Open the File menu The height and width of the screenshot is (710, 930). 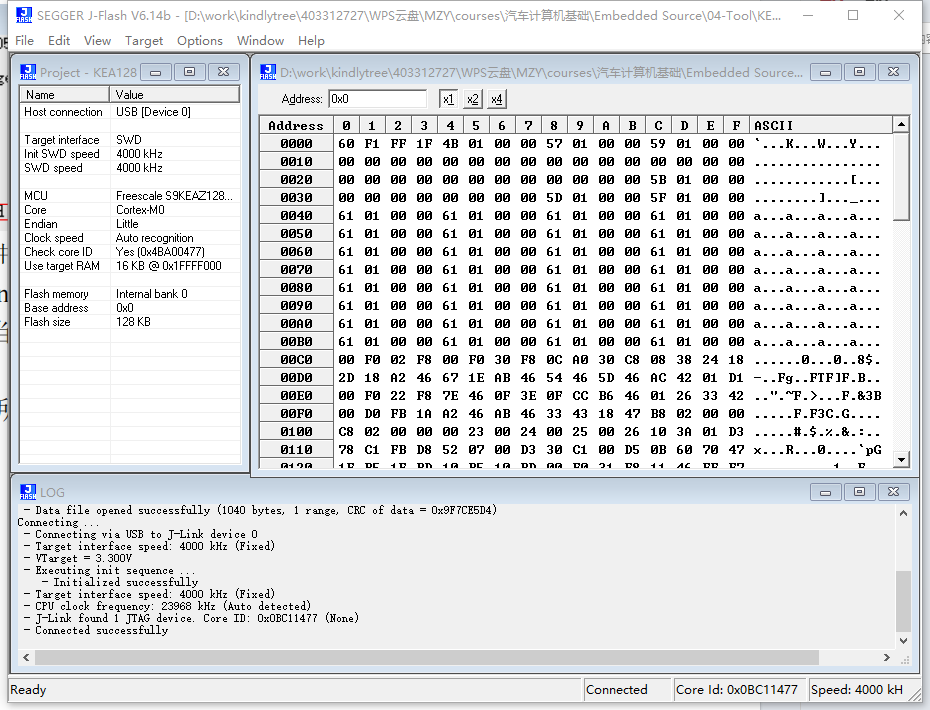[x=25, y=41]
